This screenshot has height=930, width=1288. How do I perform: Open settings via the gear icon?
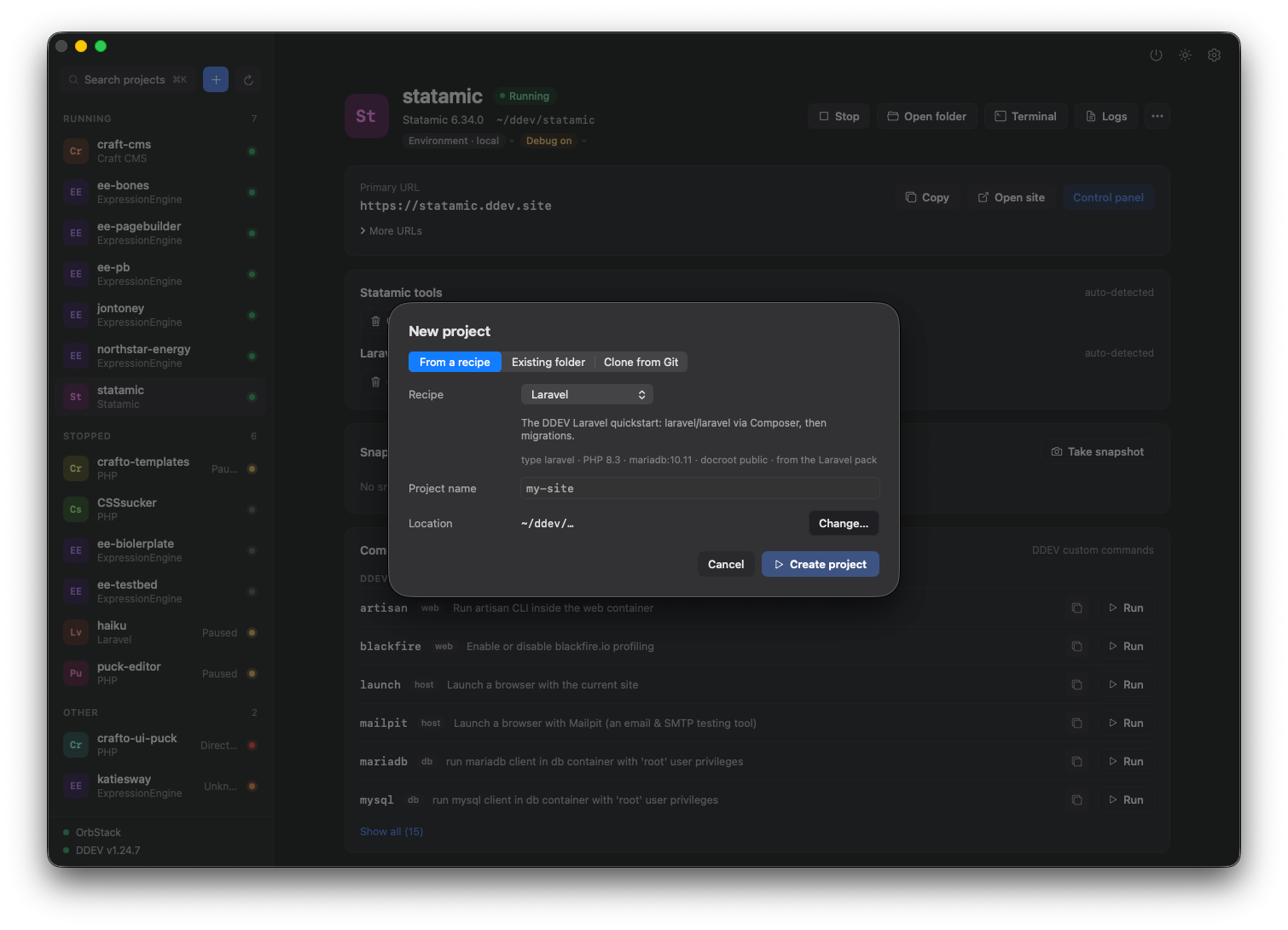pos(1214,55)
